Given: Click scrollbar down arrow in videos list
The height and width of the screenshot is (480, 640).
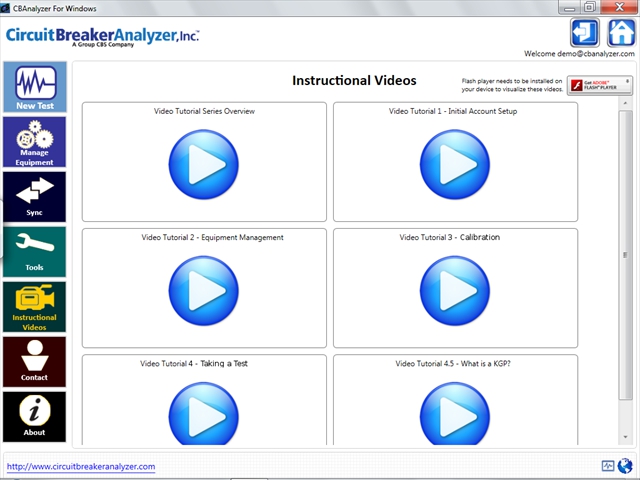Looking at the screenshot, I should click(x=625, y=437).
